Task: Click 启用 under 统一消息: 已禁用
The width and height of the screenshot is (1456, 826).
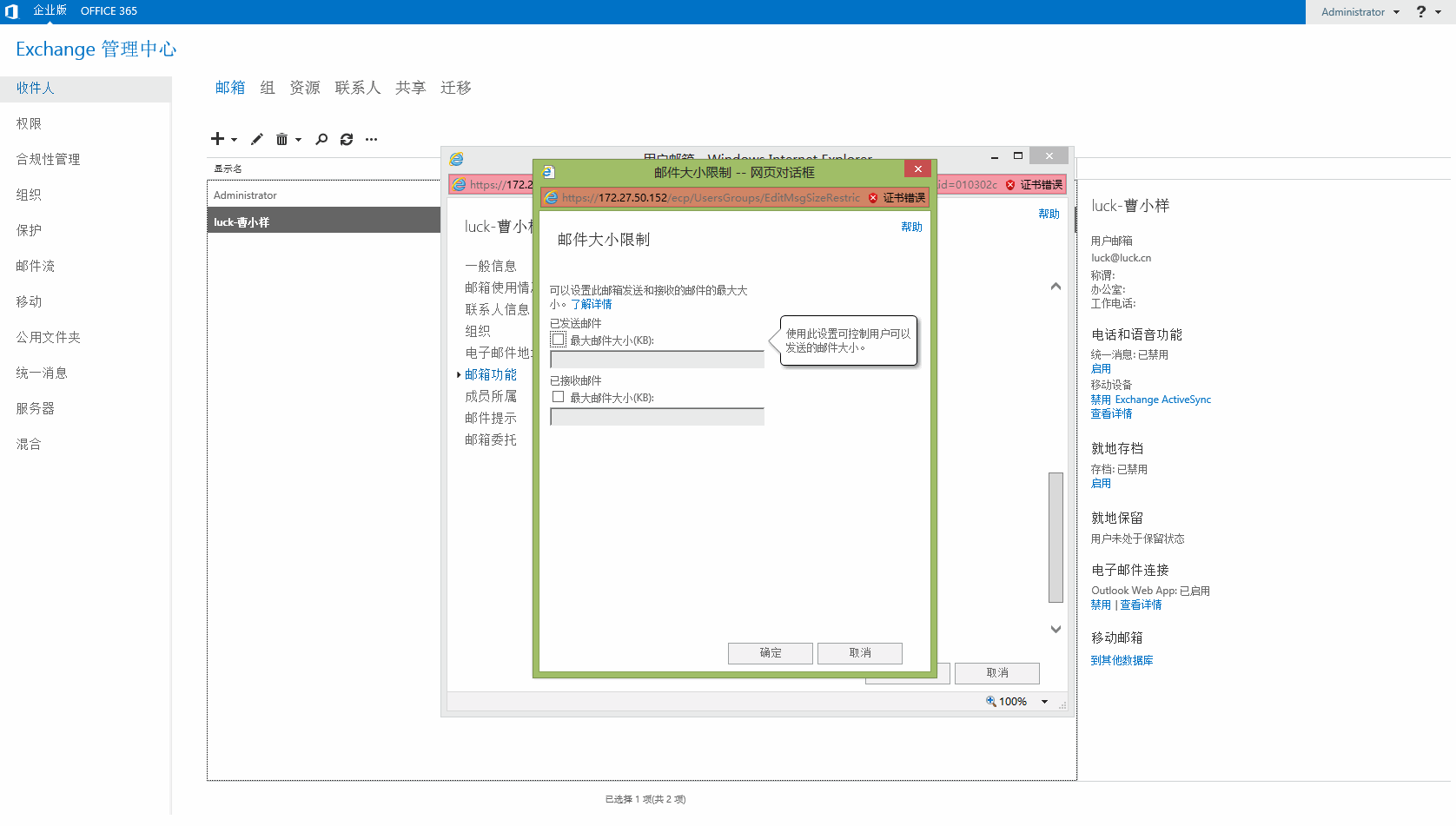Action: point(1101,369)
